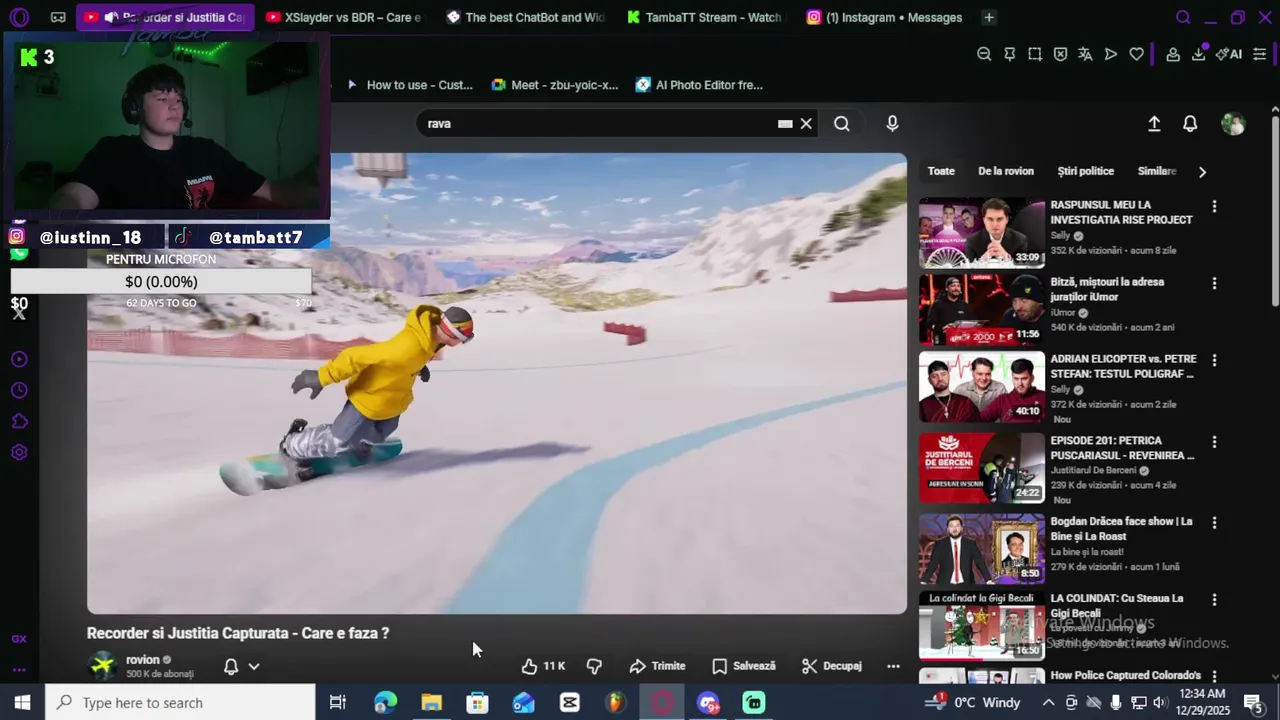Click the pin icon in address bar
The height and width of the screenshot is (720, 1280).
1010,54
